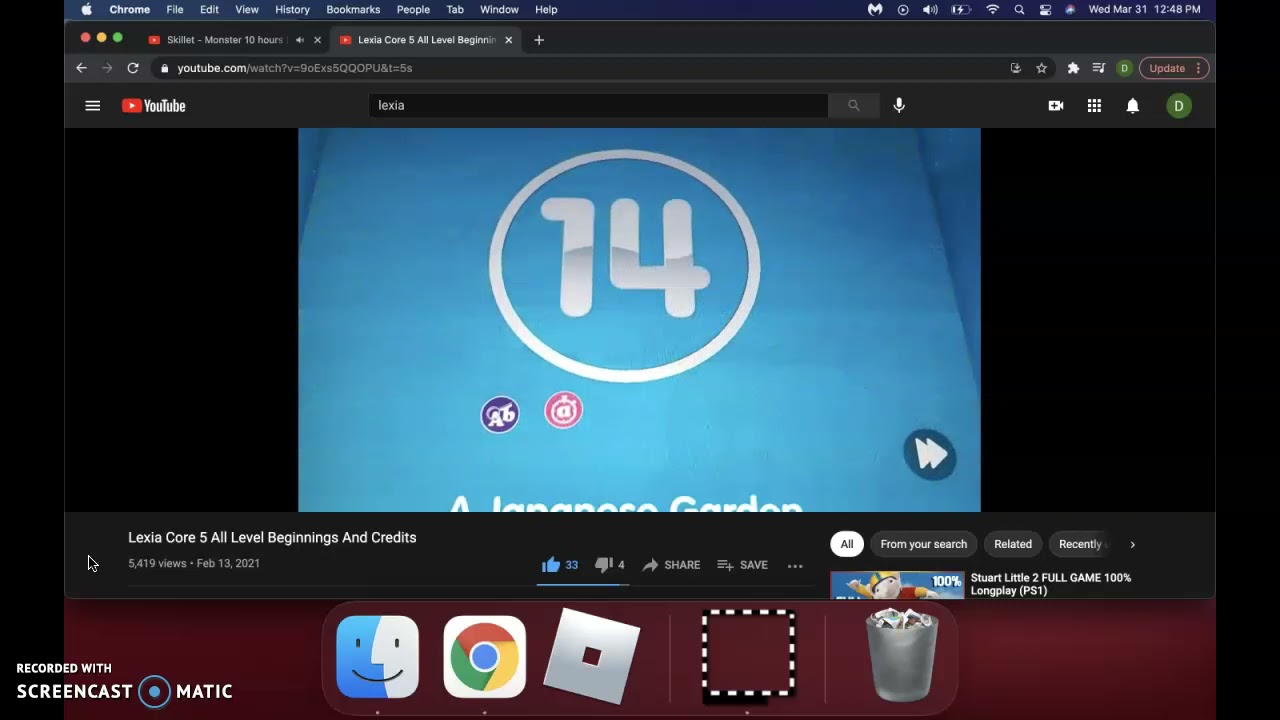Open the Window menu
Viewport: 1280px width, 720px height.
coord(499,10)
